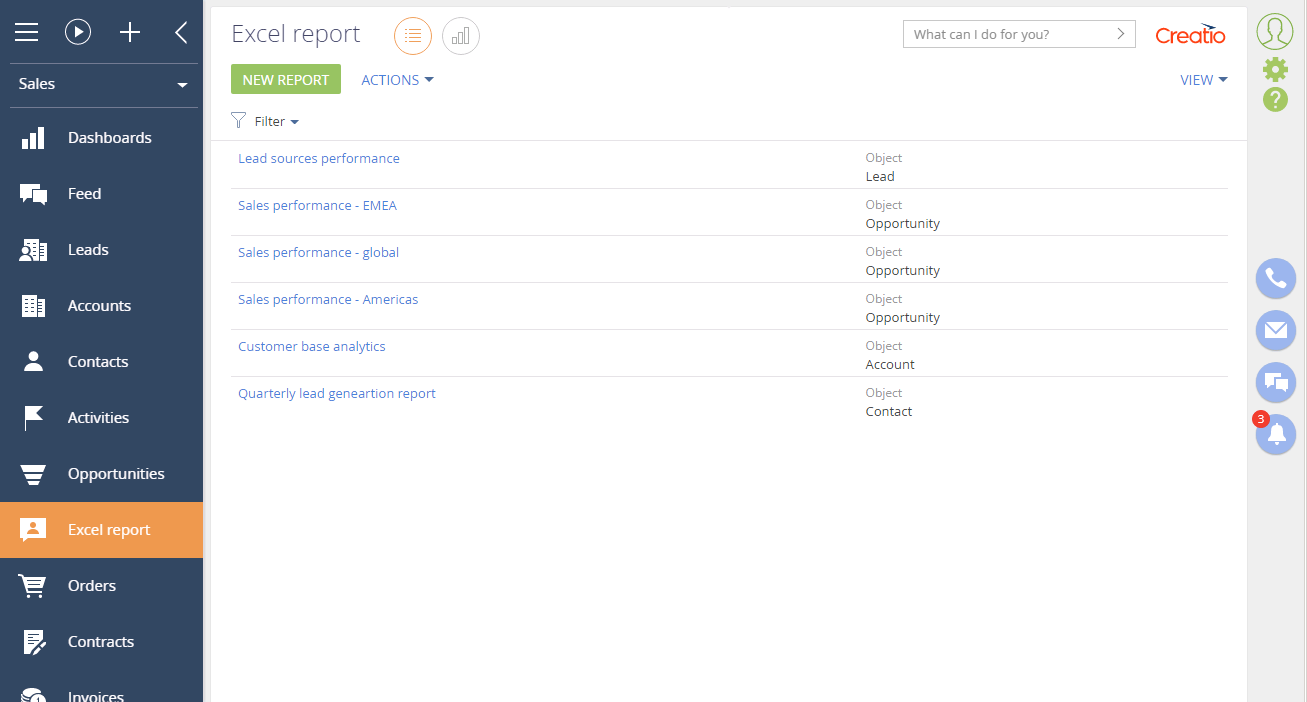
Task: Open the user profile icon
Action: (1274, 31)
